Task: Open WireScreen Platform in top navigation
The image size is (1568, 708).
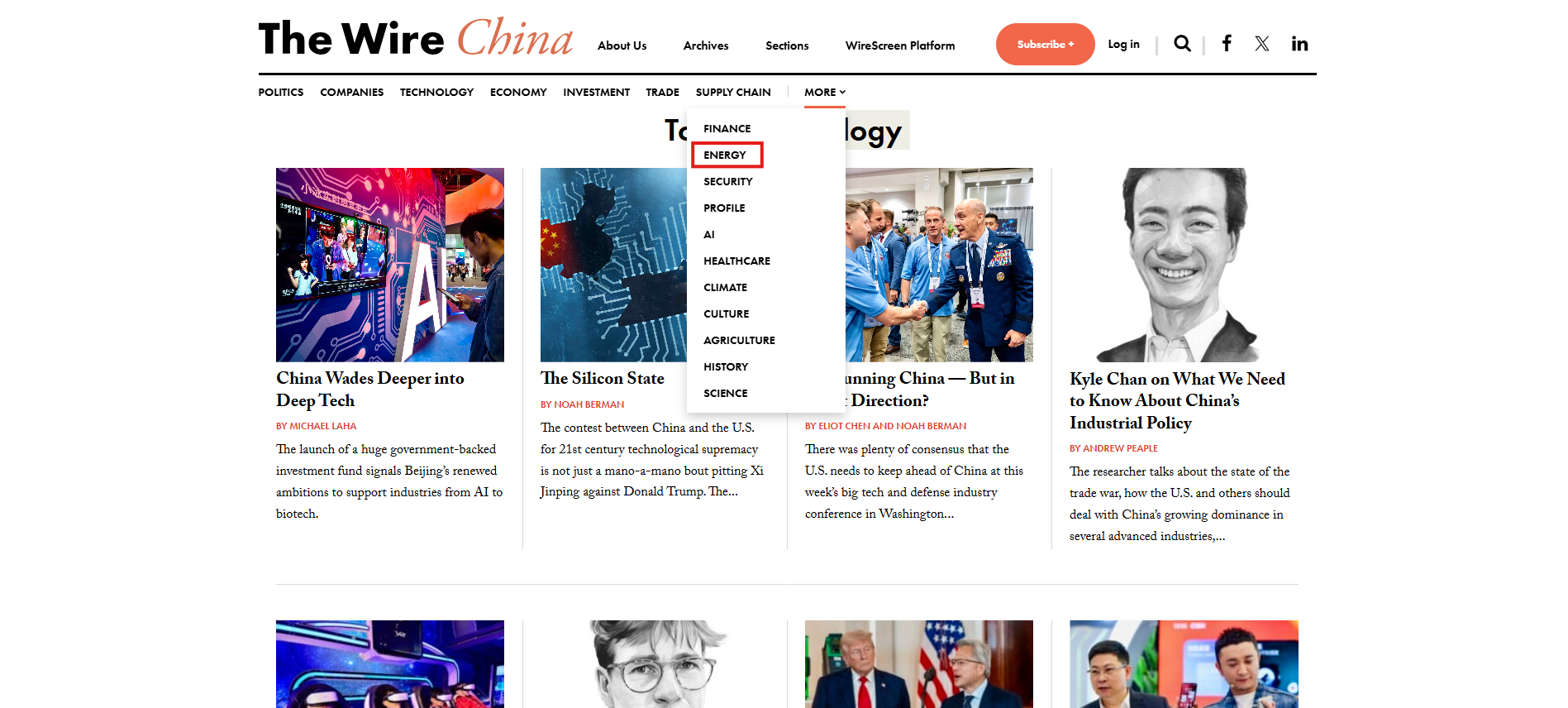Action: [x=900, y=45]
